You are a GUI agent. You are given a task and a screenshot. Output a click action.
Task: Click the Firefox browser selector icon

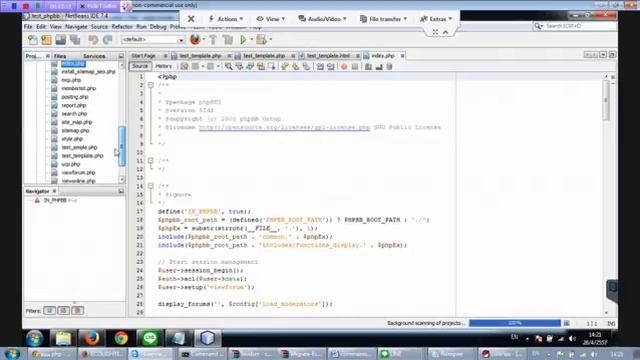point(196,40)
